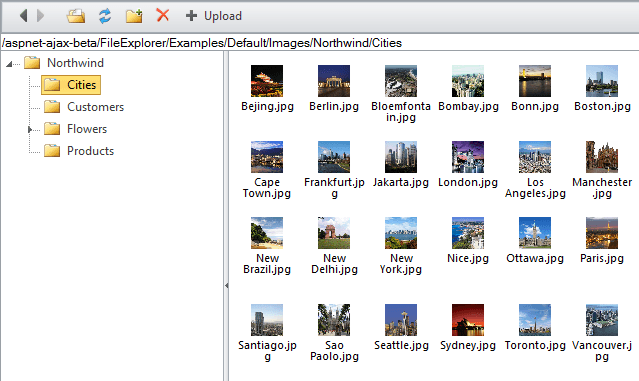Select the Frankfurt.jpg thumbnail
The image size is (639, 381).
(x=334, y=157)
